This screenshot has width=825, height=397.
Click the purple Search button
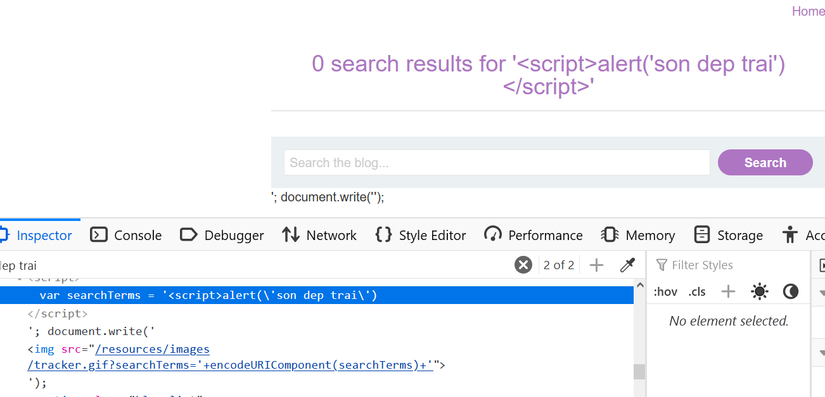[x=765, y=162]
